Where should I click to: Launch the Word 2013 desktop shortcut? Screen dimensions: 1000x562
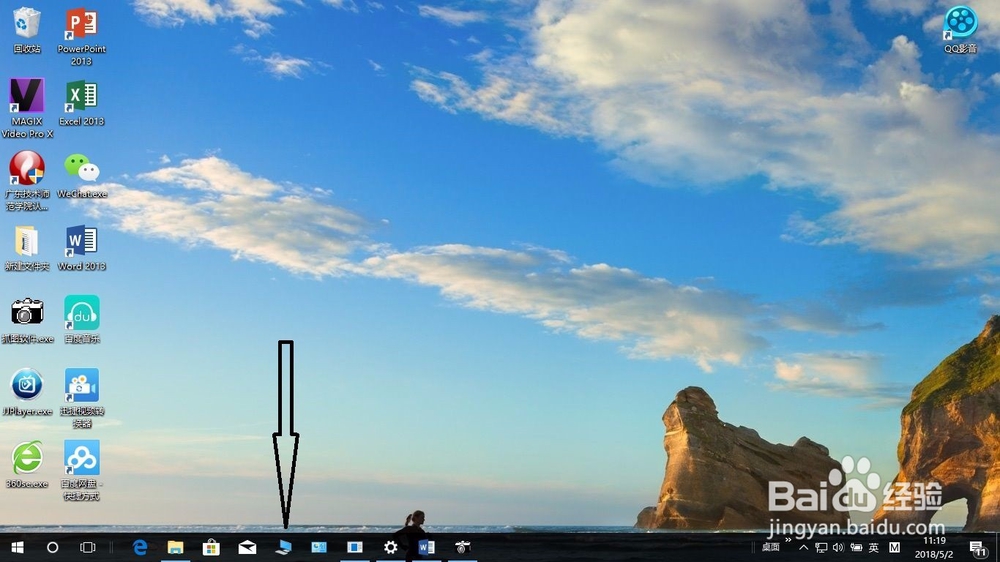click(x=81, y=248)
